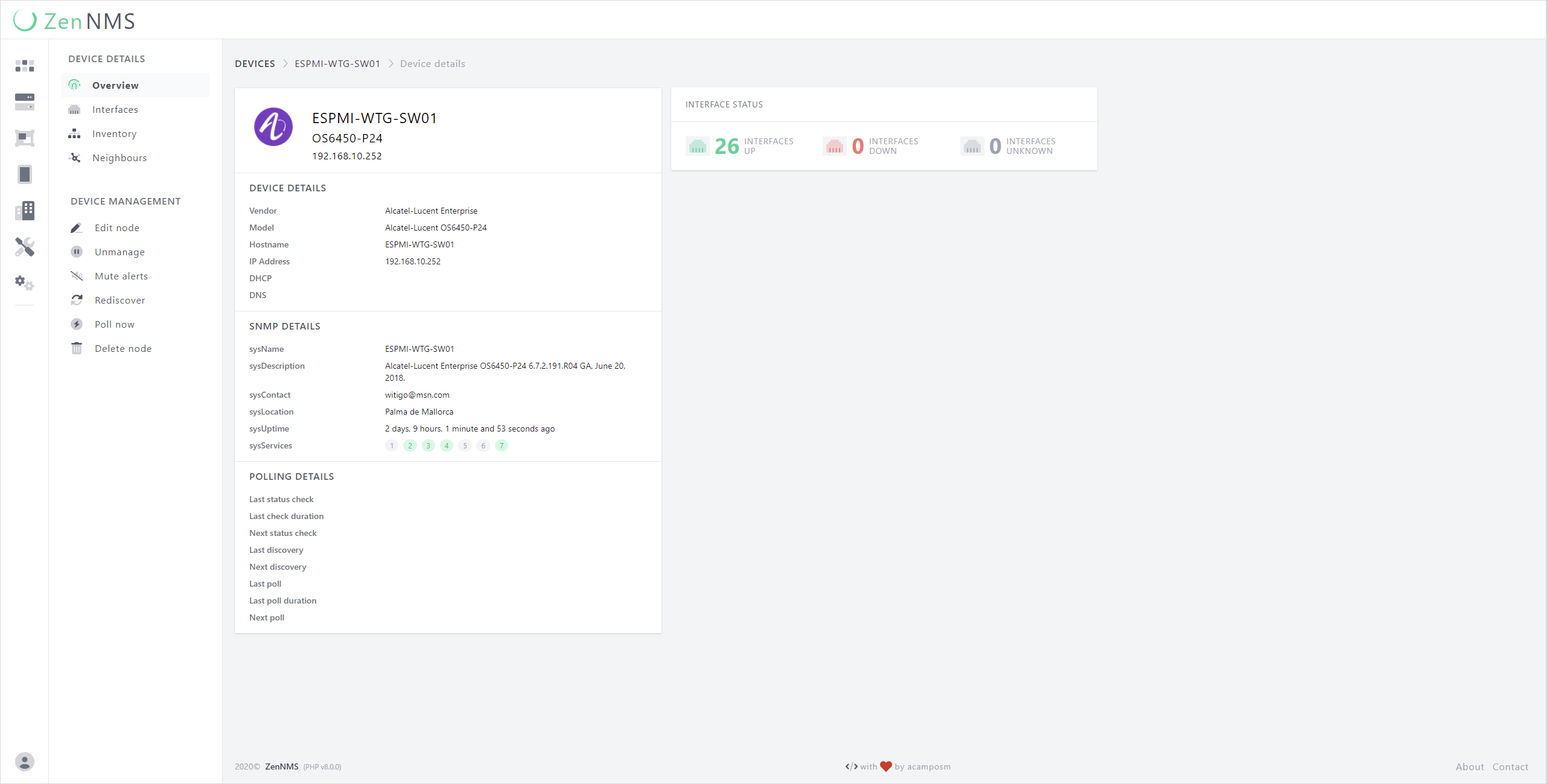Click the Edit node pencil icon

tap(76, 228)
